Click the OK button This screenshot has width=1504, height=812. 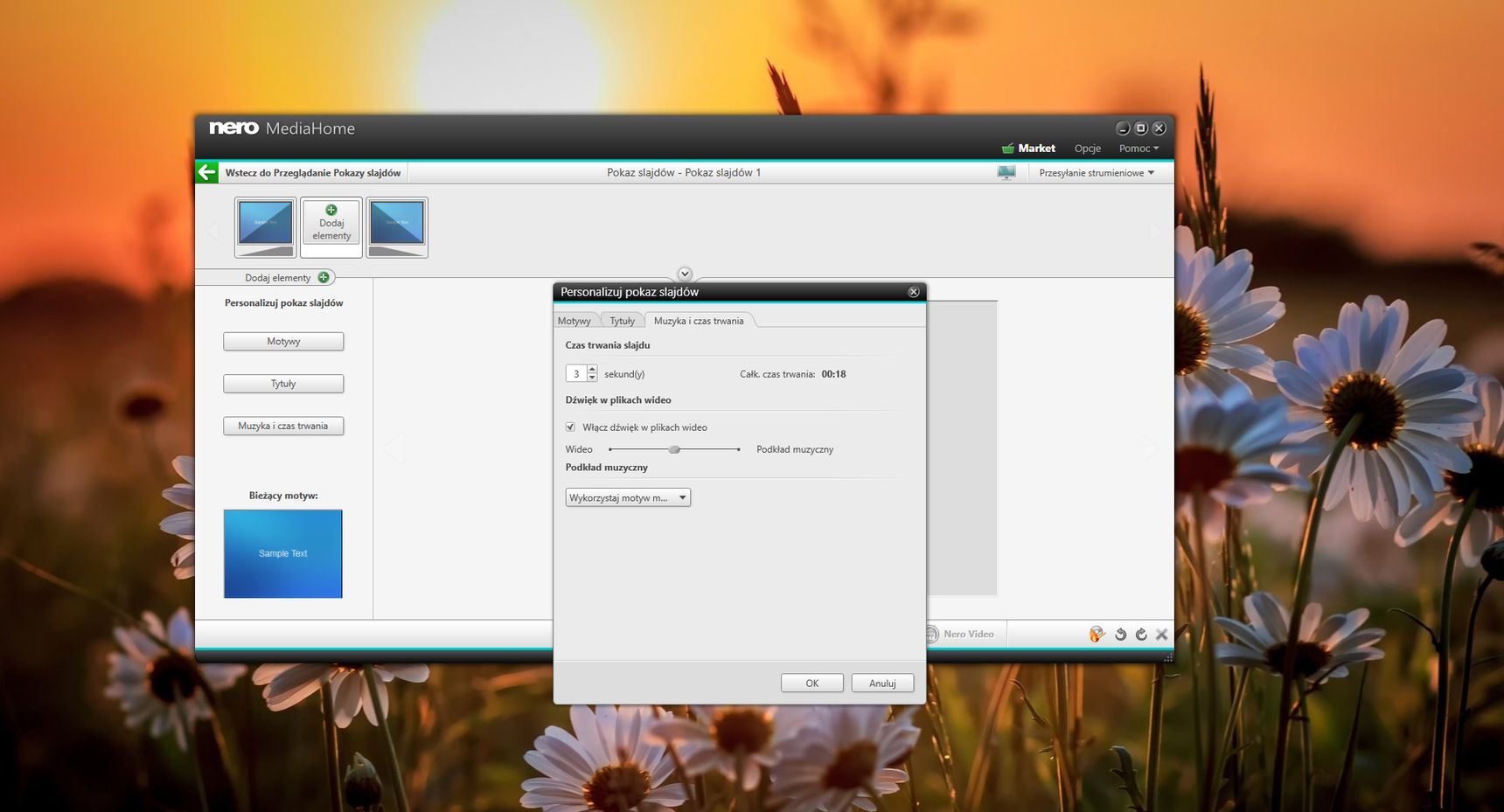(x=812, y=684)
